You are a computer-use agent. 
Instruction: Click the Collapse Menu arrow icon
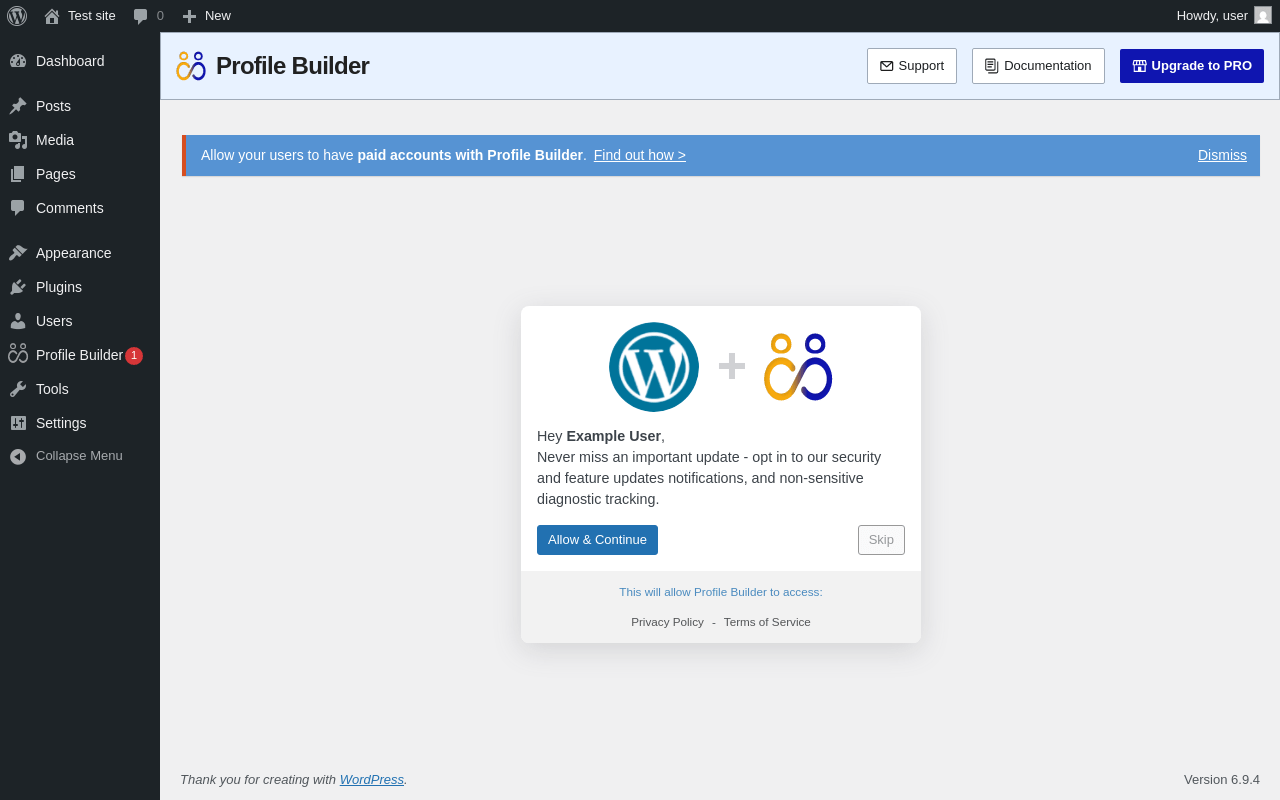[x=18, y=456]
